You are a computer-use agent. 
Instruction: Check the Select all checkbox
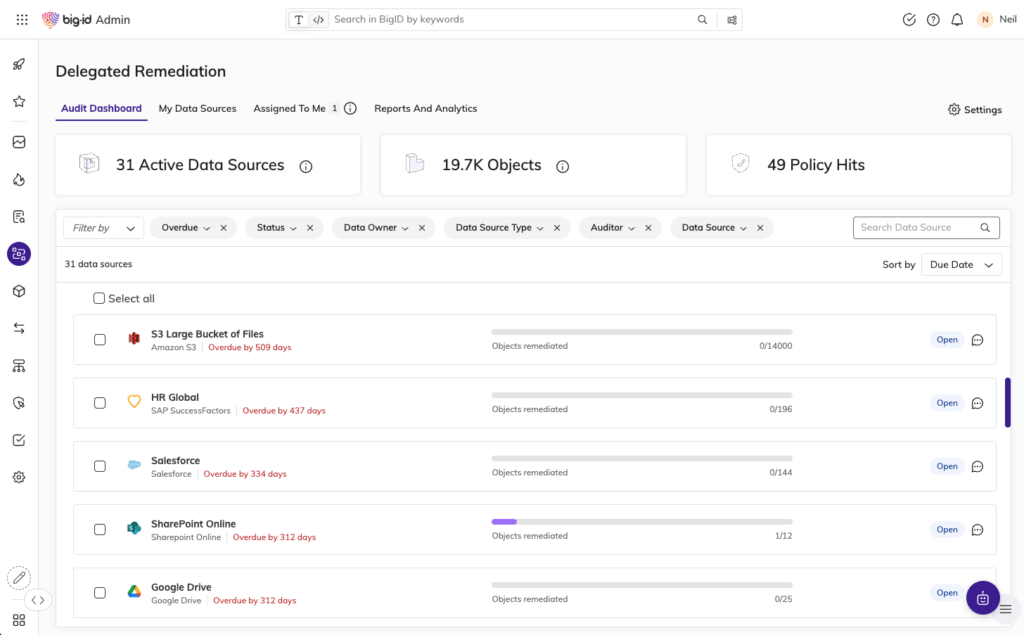tap(99, 298)
